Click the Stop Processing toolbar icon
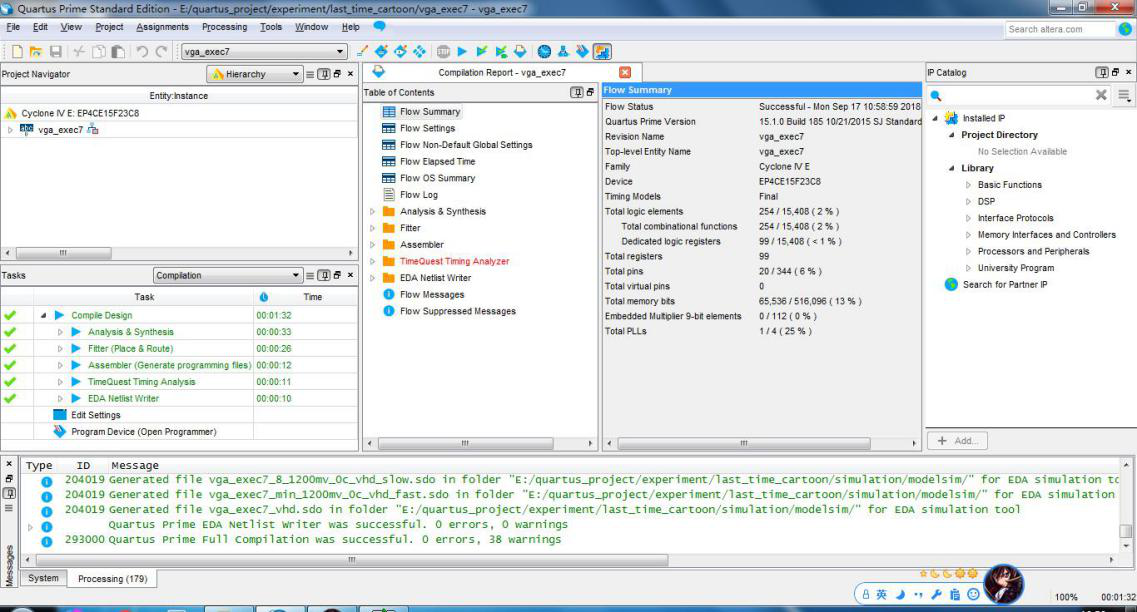Viewport: 1137px width, 612px height. (443, 51)
